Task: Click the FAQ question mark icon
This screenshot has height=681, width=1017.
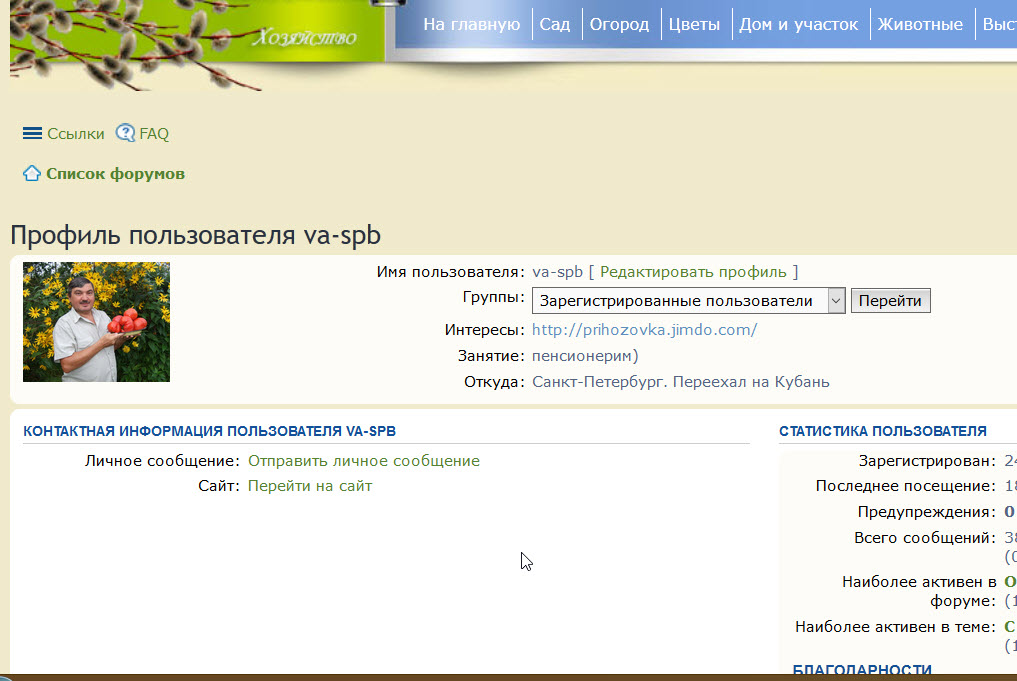Action: [125, 133]
